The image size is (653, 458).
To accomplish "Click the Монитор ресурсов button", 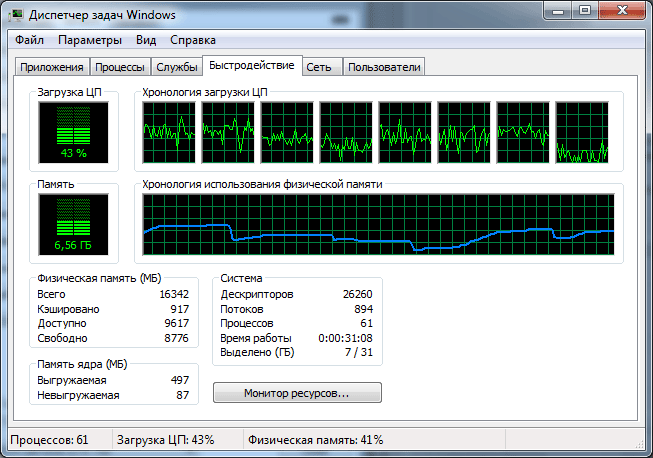I will pos(297,393).
